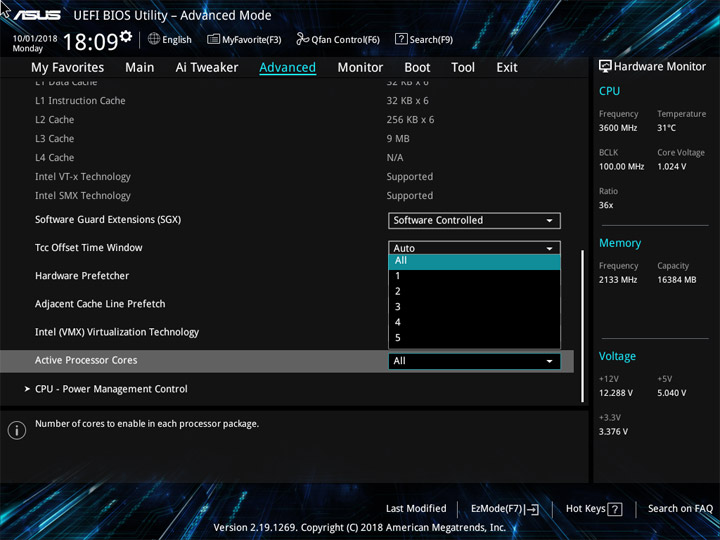This screenshot has width=720, height=540.
Task: Click the Core Voltage 1.024 V value
Action: (x=671, y=167)
